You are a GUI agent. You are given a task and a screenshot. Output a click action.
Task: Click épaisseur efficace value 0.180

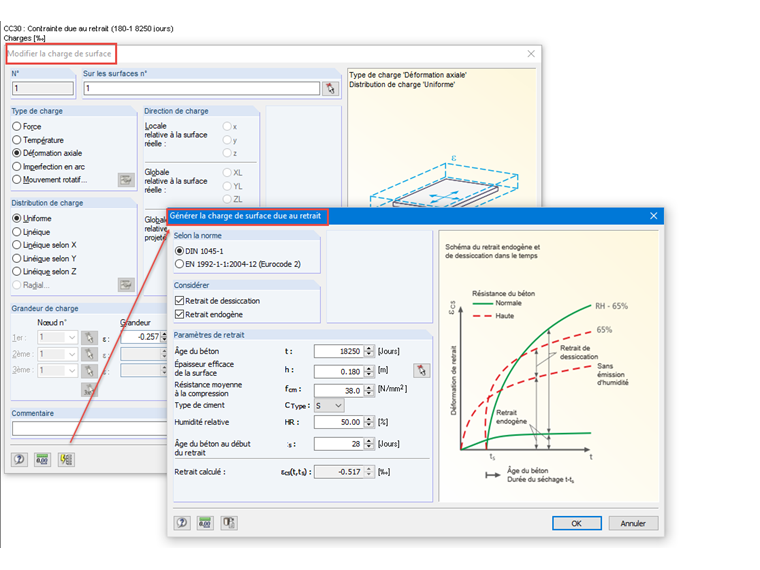point(339,372)
